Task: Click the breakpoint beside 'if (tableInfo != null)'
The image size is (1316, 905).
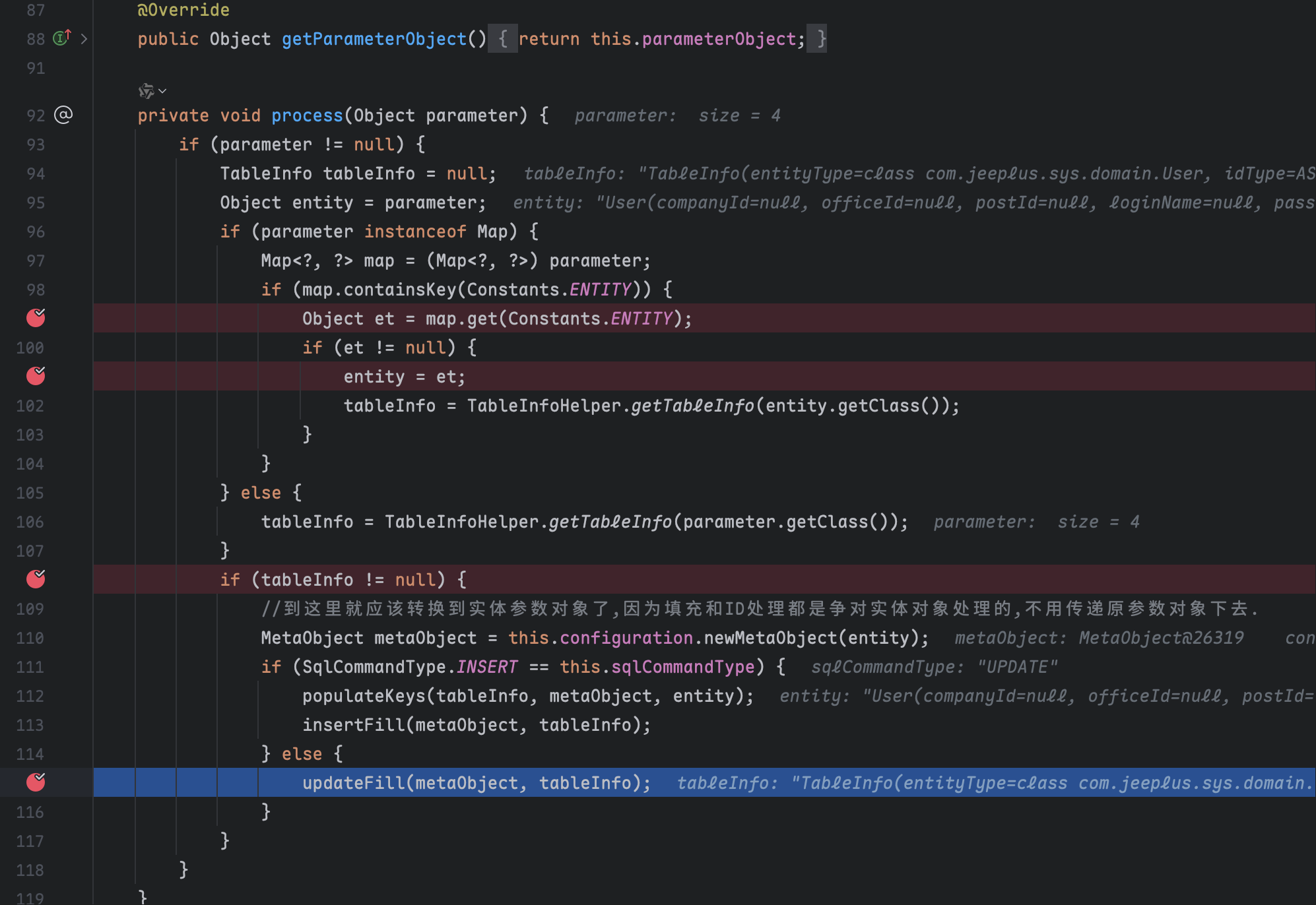Action: tap(36, 579)
